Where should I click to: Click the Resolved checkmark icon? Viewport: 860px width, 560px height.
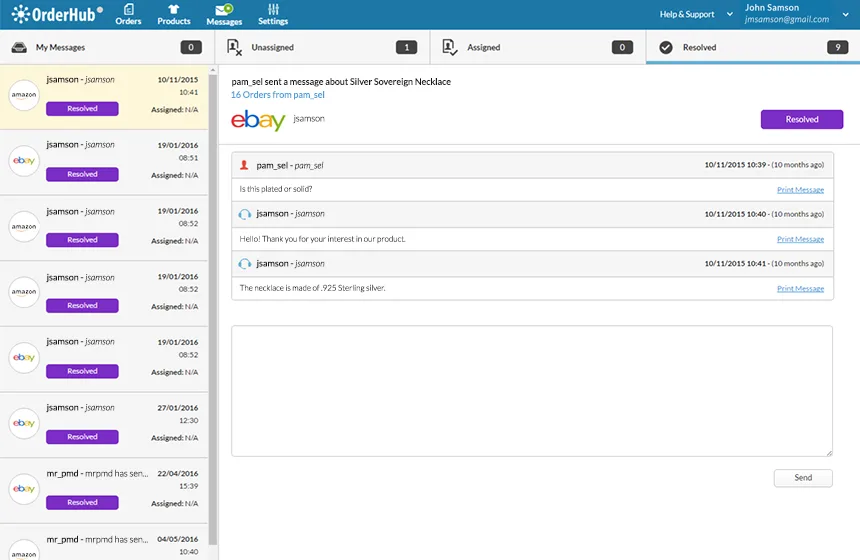click(x=666, y=48)
